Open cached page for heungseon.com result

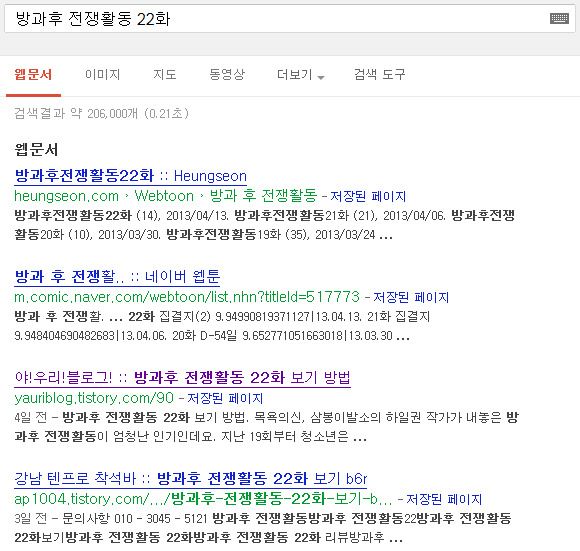click(368, 196)
